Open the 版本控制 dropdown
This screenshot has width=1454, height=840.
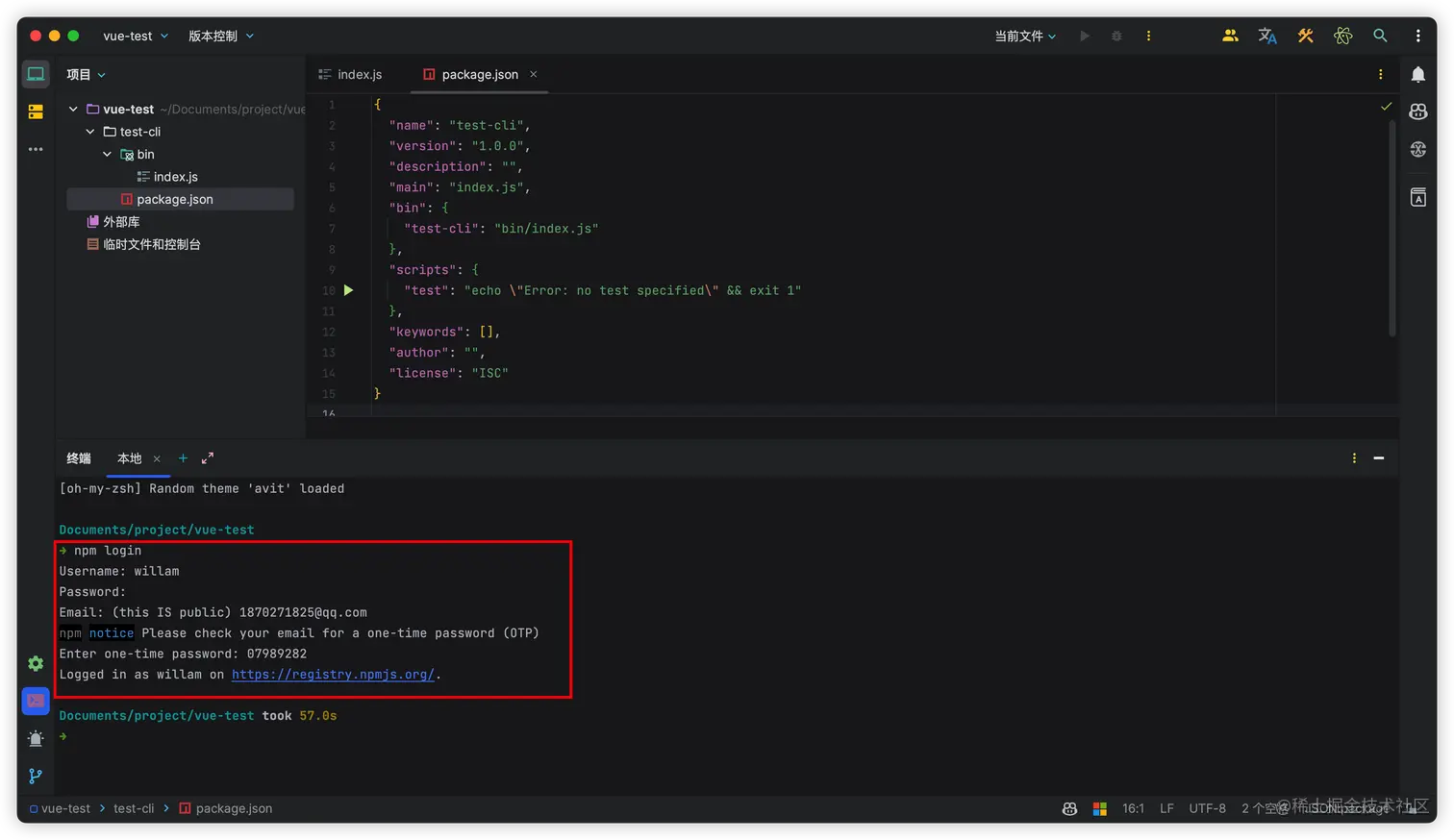click(x=221, y=36)
